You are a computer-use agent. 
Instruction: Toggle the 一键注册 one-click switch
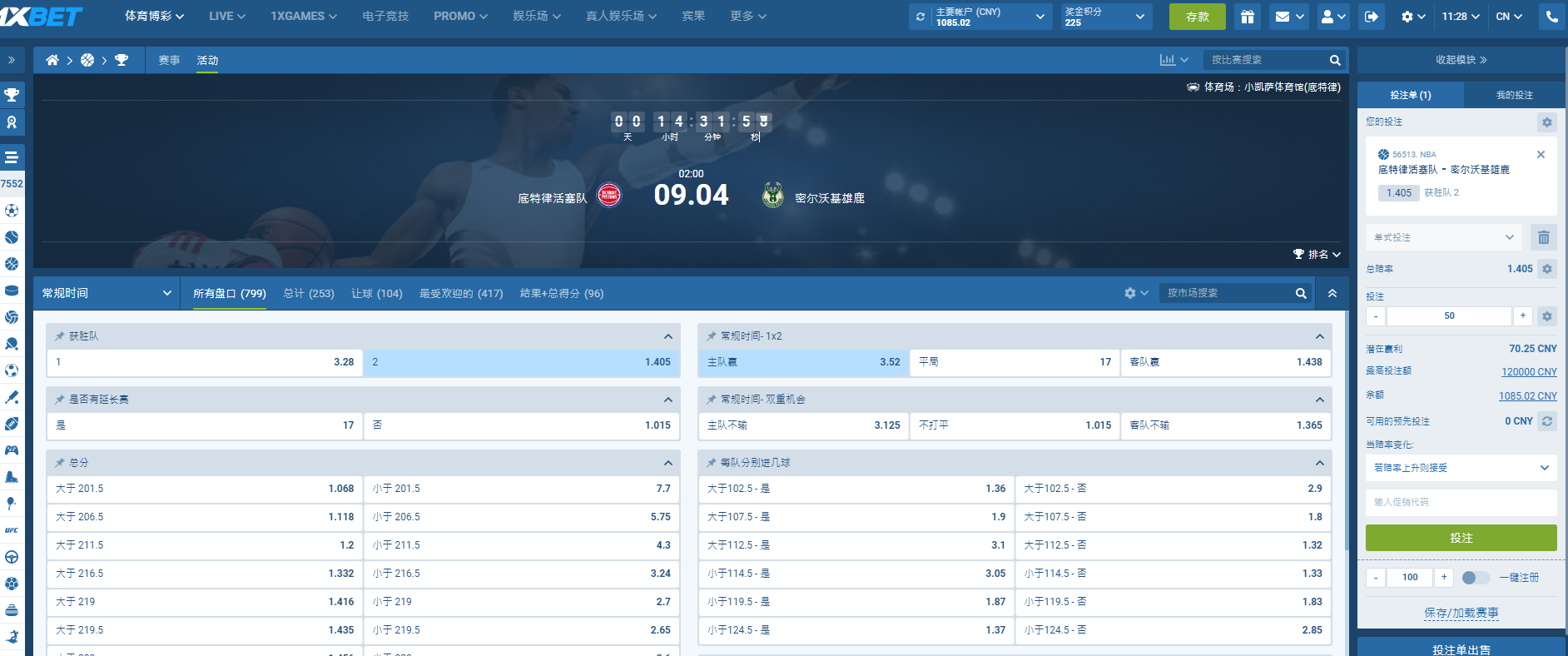[1475, 577]
